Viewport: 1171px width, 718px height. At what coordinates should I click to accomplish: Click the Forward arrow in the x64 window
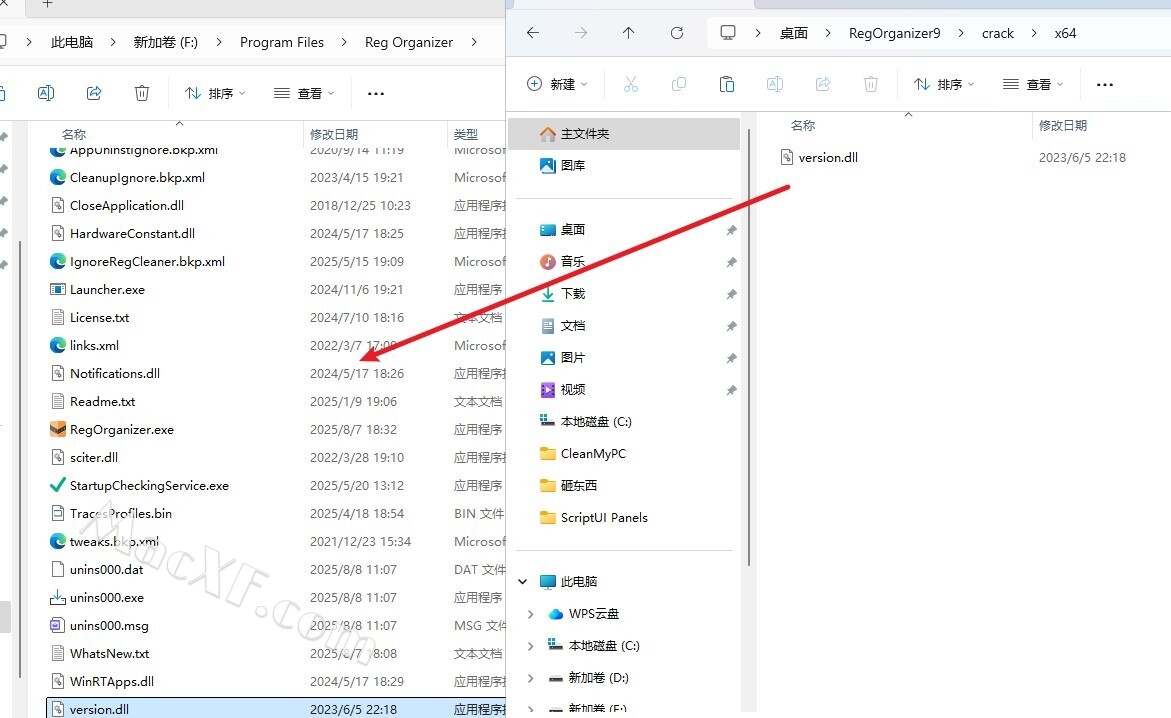pos(580,33)
